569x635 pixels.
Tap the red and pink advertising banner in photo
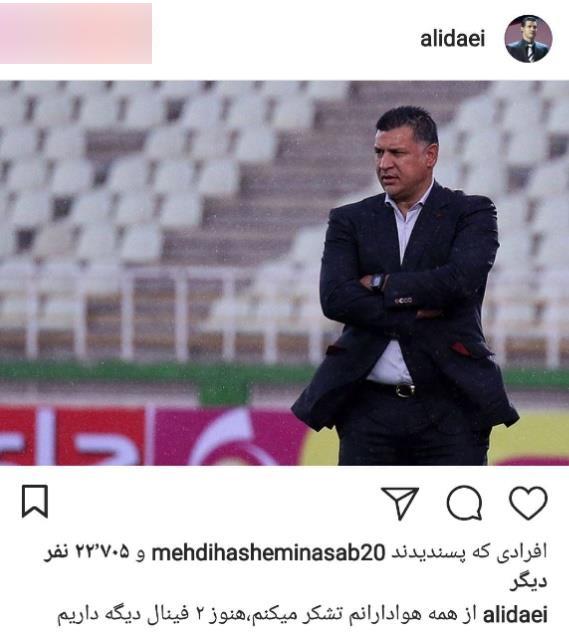(x=150, y=436)
